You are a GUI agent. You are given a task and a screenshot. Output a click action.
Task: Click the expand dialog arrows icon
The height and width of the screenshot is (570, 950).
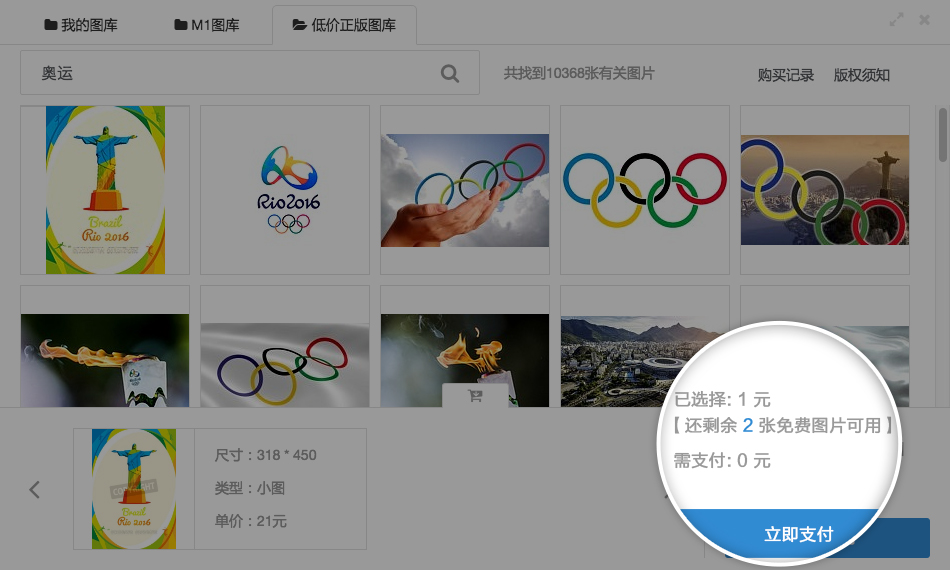pyautogui.click(x=896, y=19)
